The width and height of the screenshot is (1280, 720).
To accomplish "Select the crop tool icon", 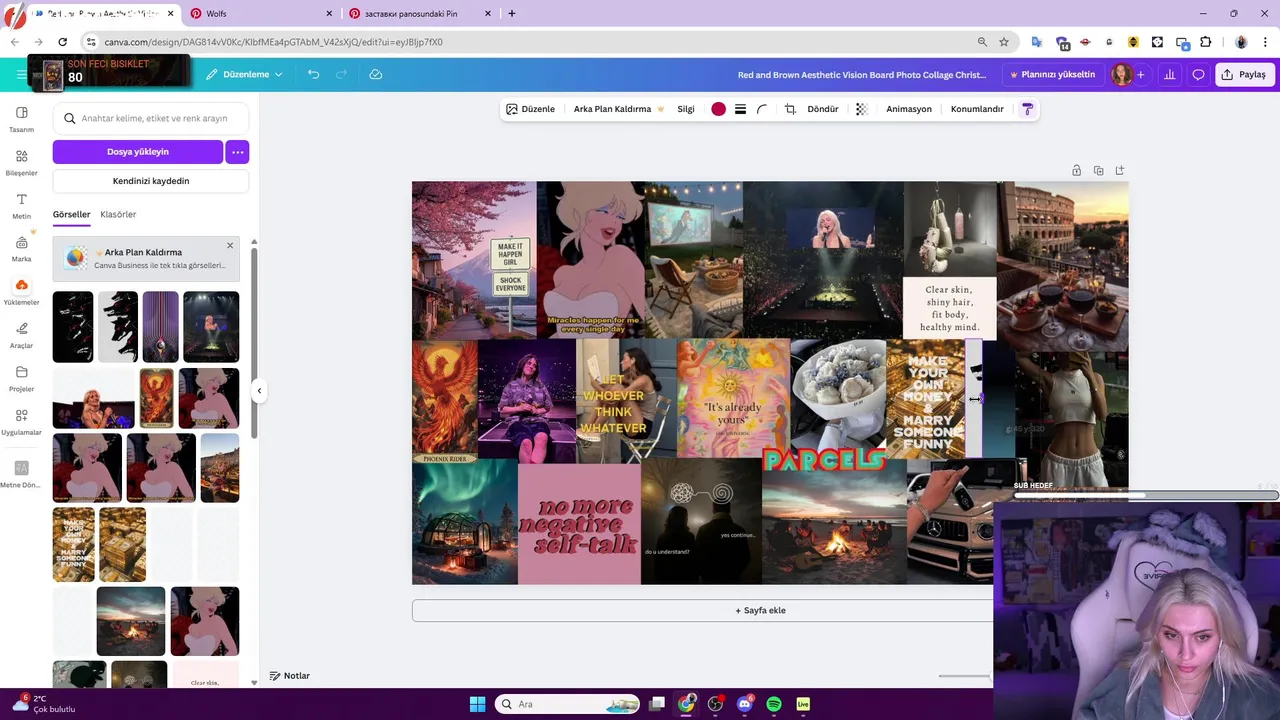I will (790, 109).
